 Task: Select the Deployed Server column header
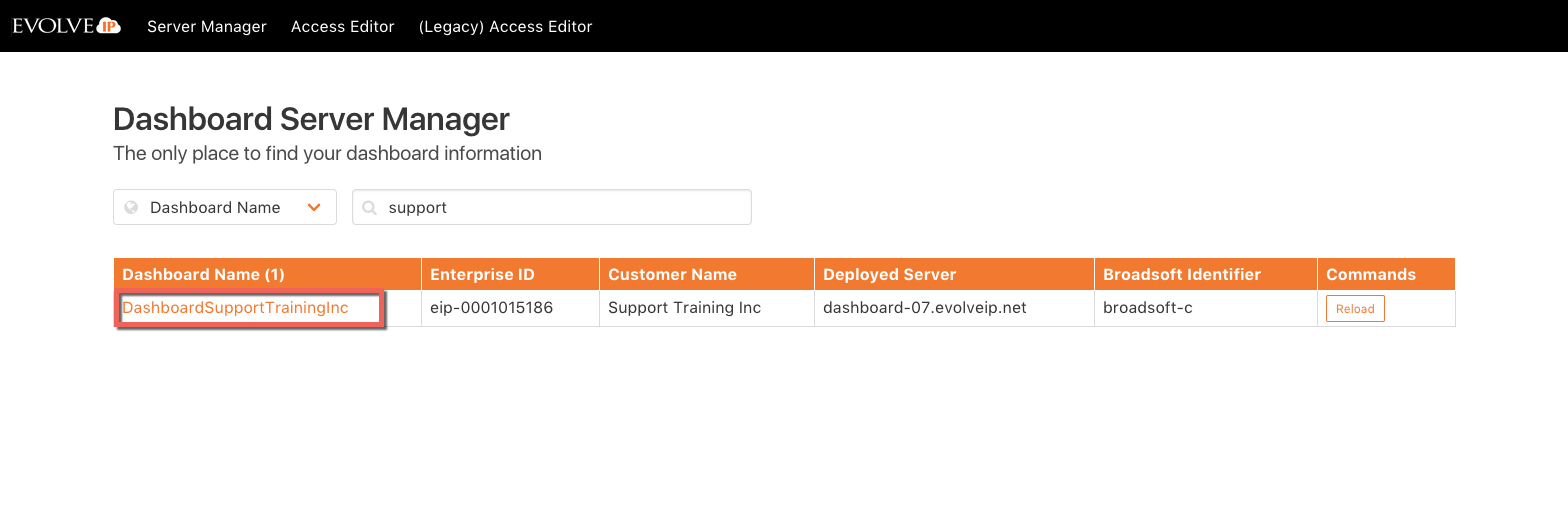[x=889, y=275]
